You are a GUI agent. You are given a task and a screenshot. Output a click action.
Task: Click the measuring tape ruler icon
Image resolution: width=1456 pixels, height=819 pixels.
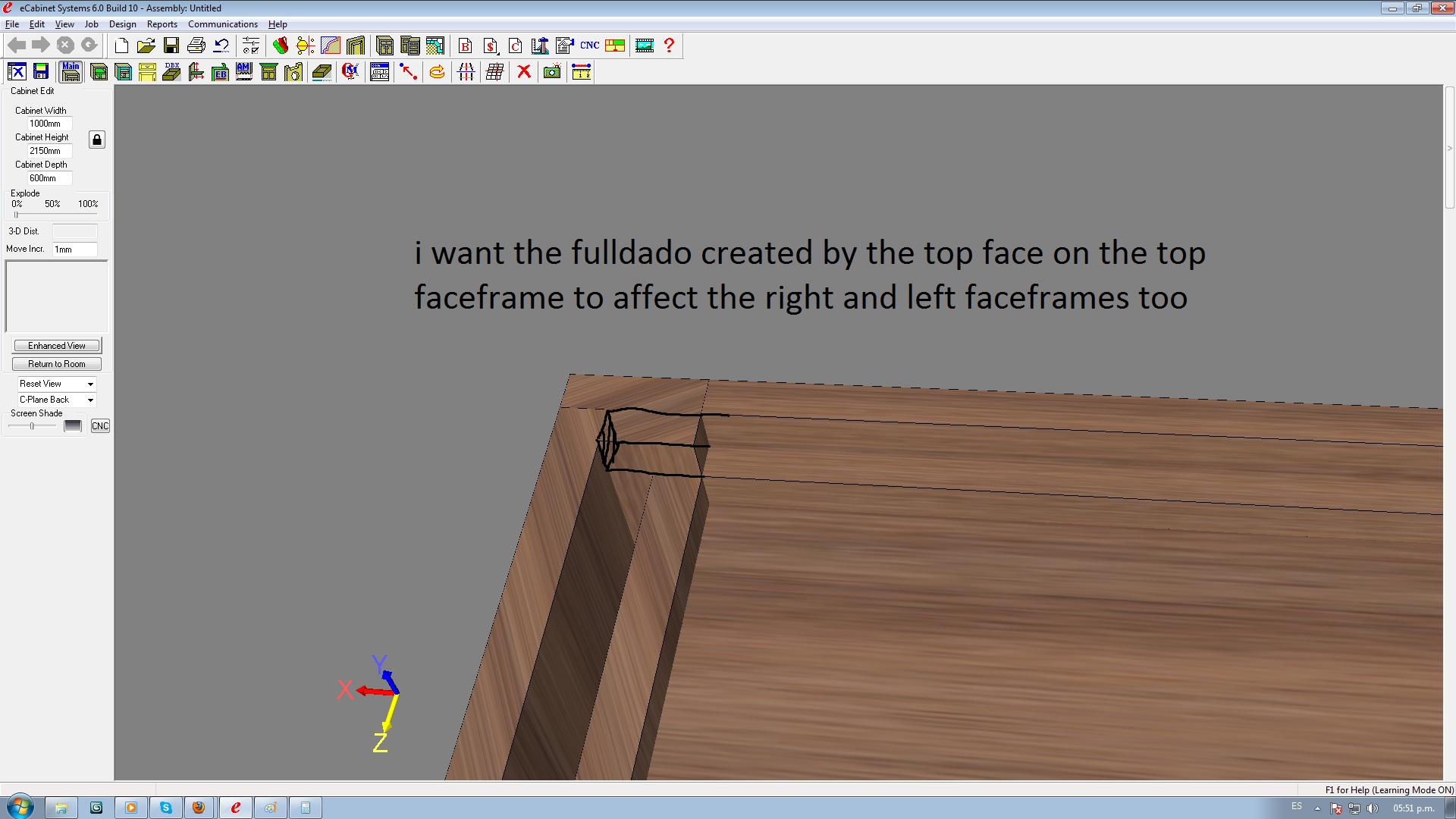[x=581, y=72]
